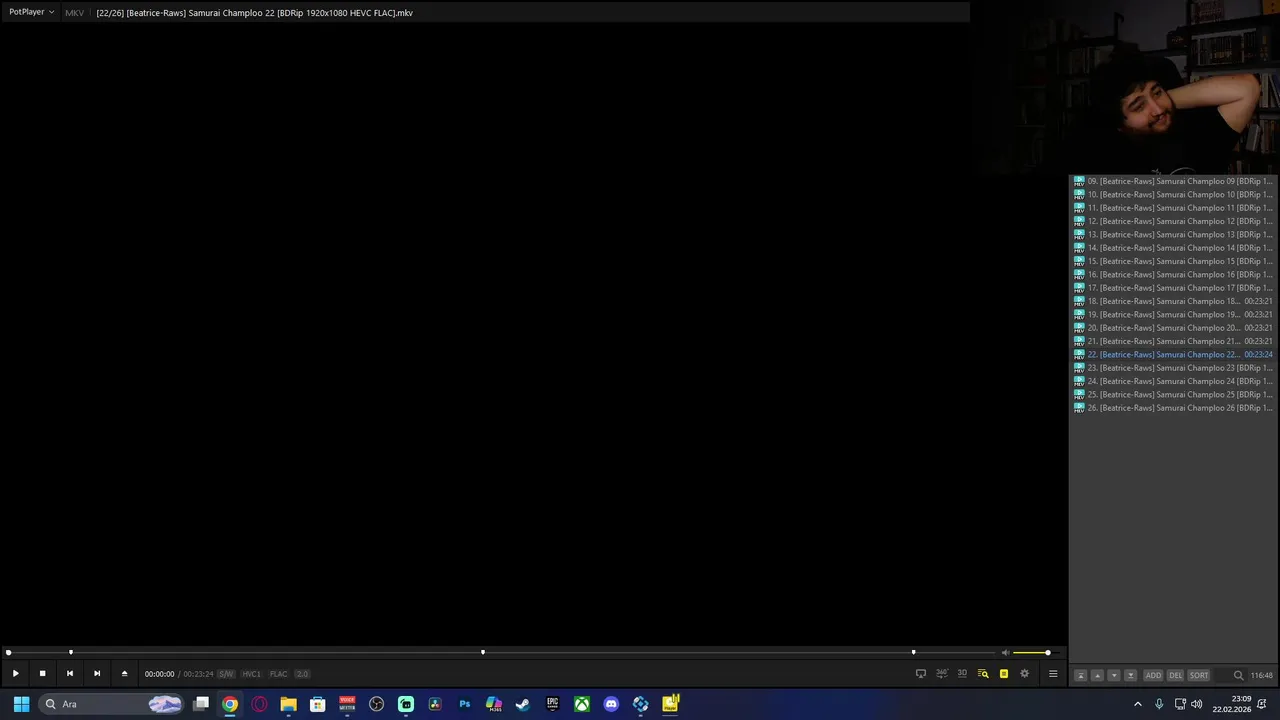Screen dimensions: 1280x720
Task: Select playlist item 23 Samurai Champloo
Action: click(x=1173, y=368)
